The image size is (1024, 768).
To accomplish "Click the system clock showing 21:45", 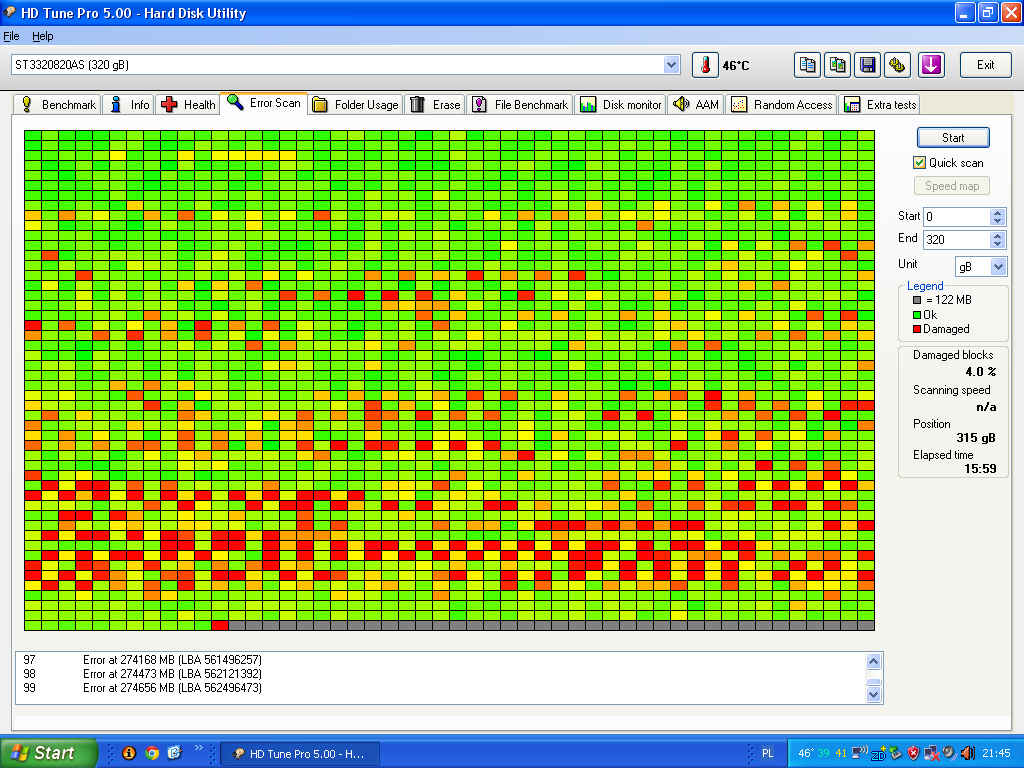I will tap(996, 754).
